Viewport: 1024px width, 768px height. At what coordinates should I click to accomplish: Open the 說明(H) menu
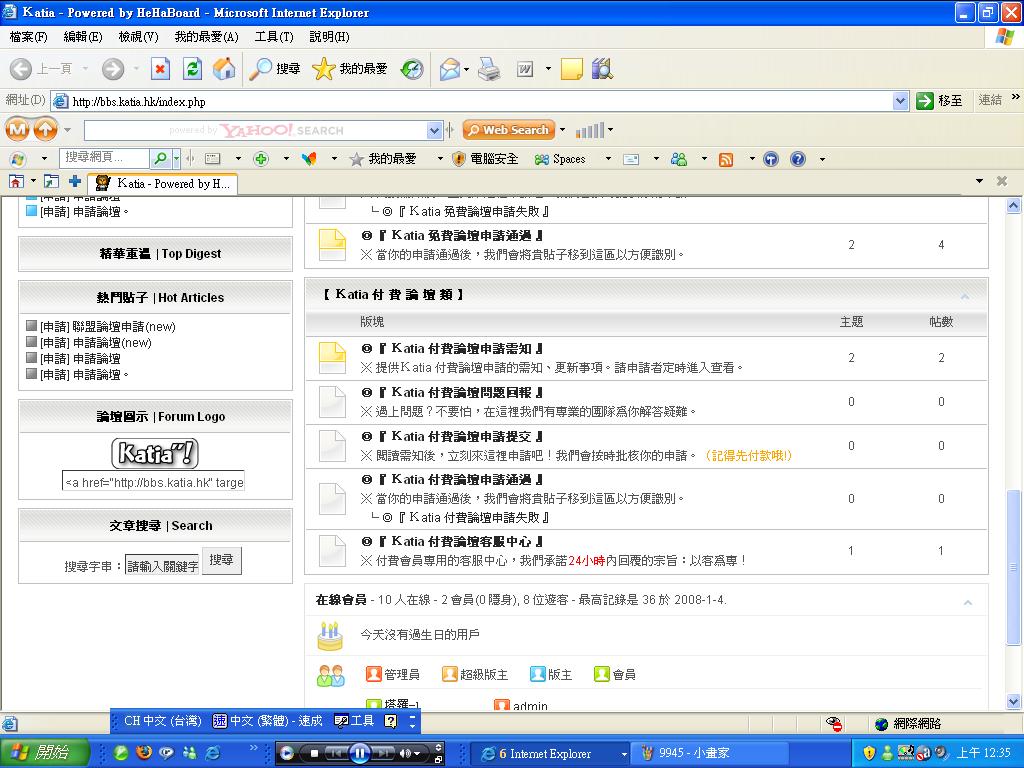(x=329, y=37)
